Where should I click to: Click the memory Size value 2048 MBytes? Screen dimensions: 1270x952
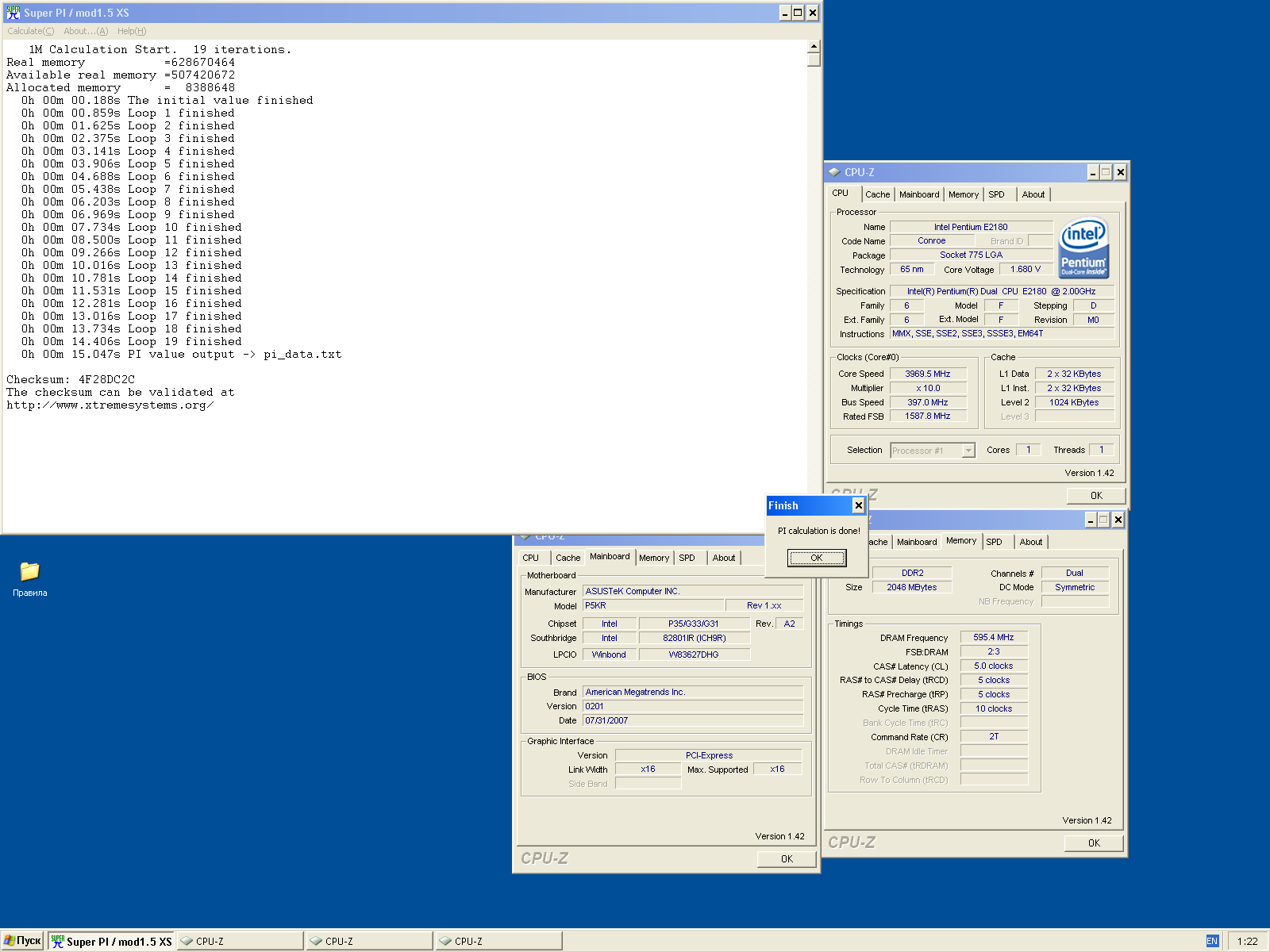coord(912,587)
